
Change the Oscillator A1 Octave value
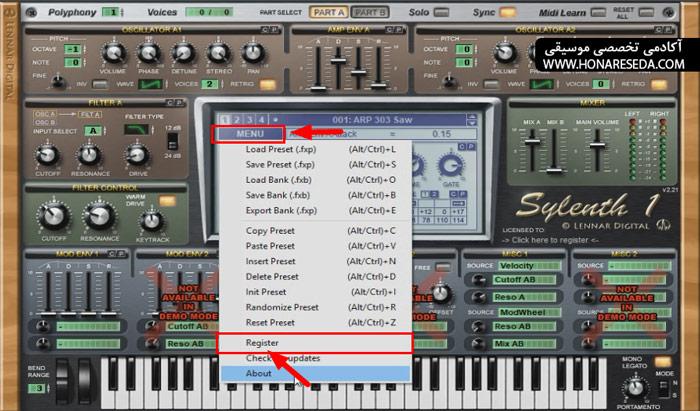[x=74, y=49]
